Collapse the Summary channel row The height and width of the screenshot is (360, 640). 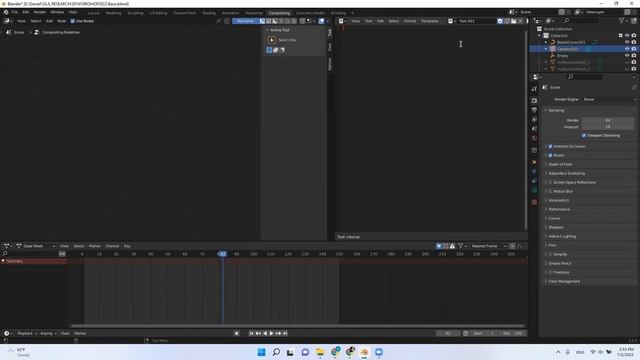[3, 261]
